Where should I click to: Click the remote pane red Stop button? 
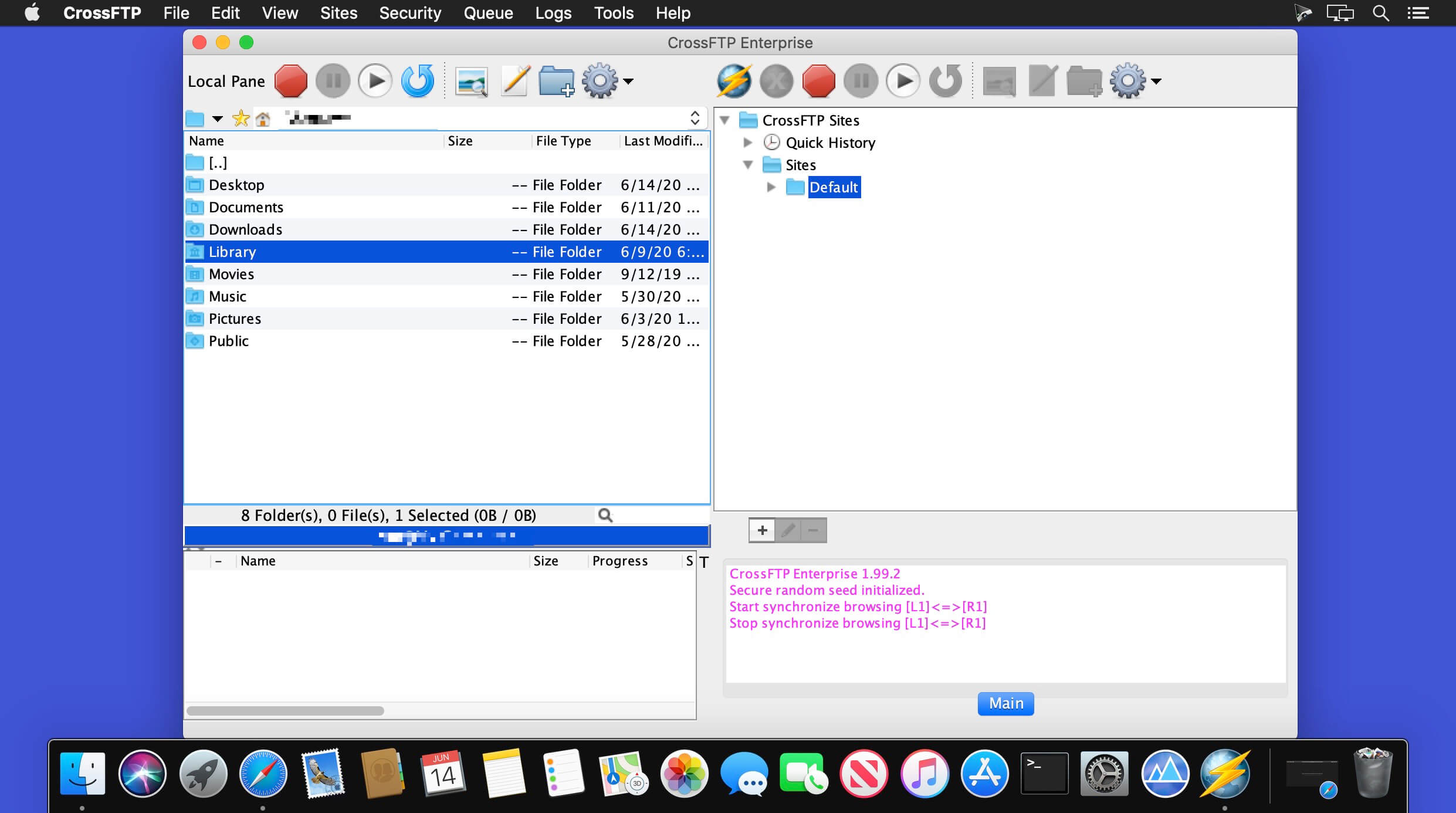tap(819, 81)
